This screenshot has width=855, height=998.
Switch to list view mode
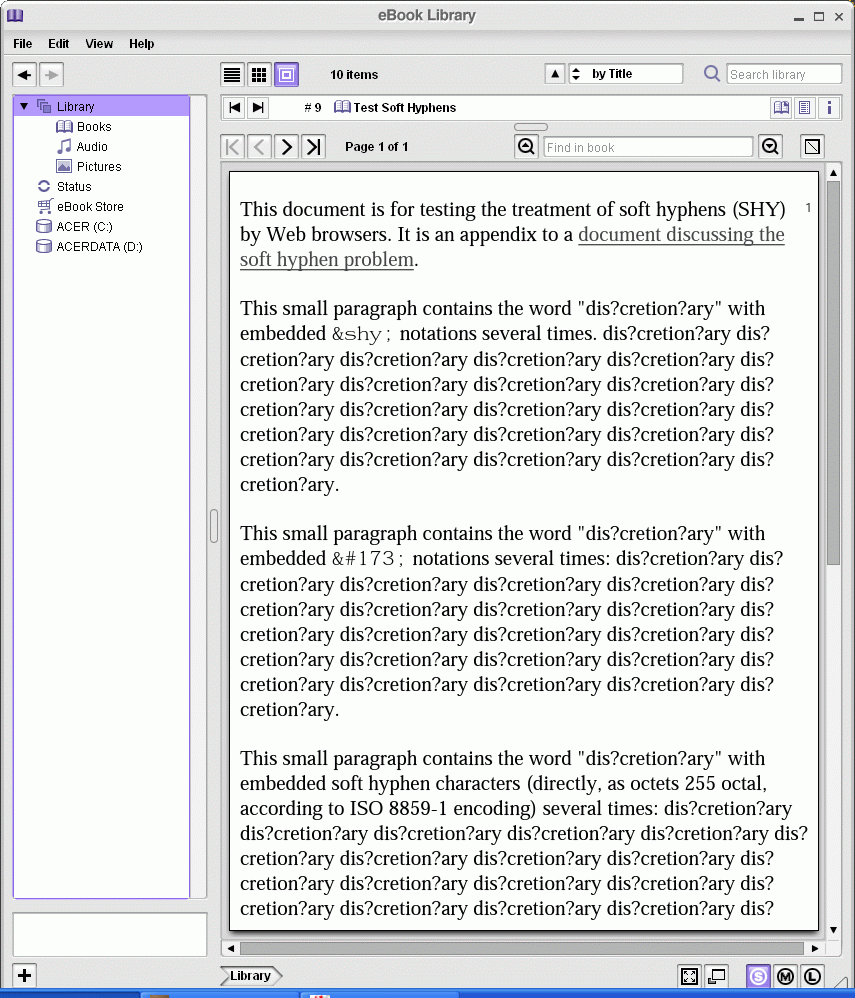click(x=232, y=75)
